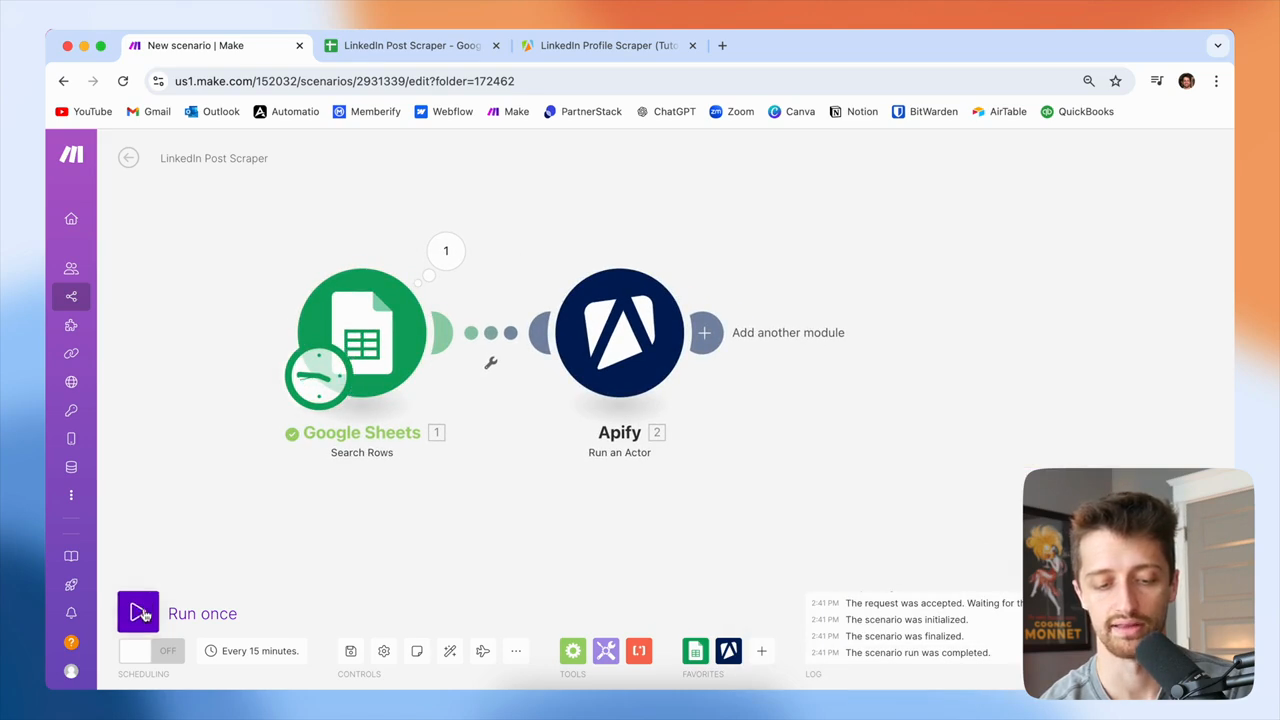Open the book documentation icon in sidebar
This screenshot has height=720, width=1280.
click(71, 556)
